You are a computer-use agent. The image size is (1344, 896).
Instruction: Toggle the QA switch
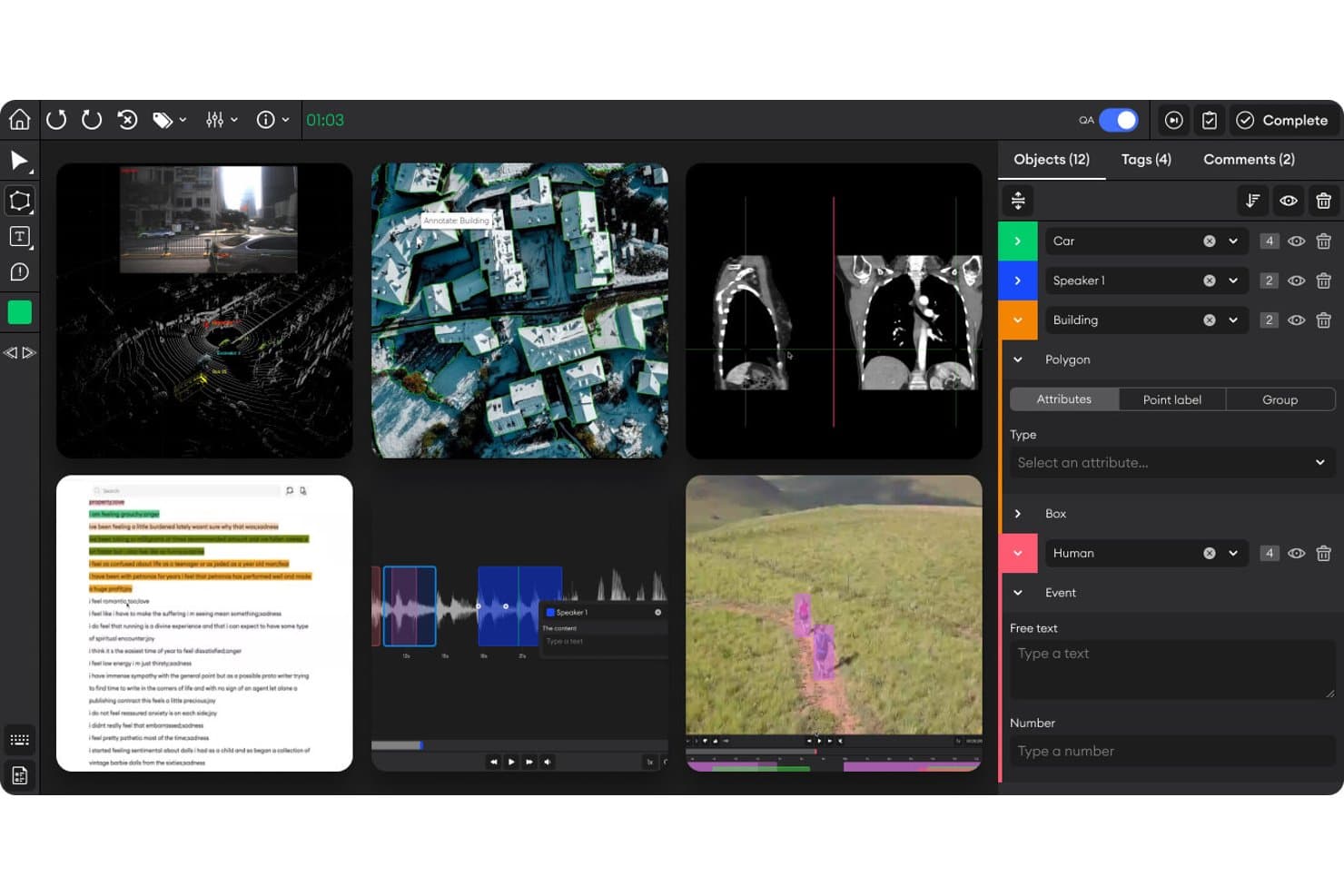click(1118, 120)
